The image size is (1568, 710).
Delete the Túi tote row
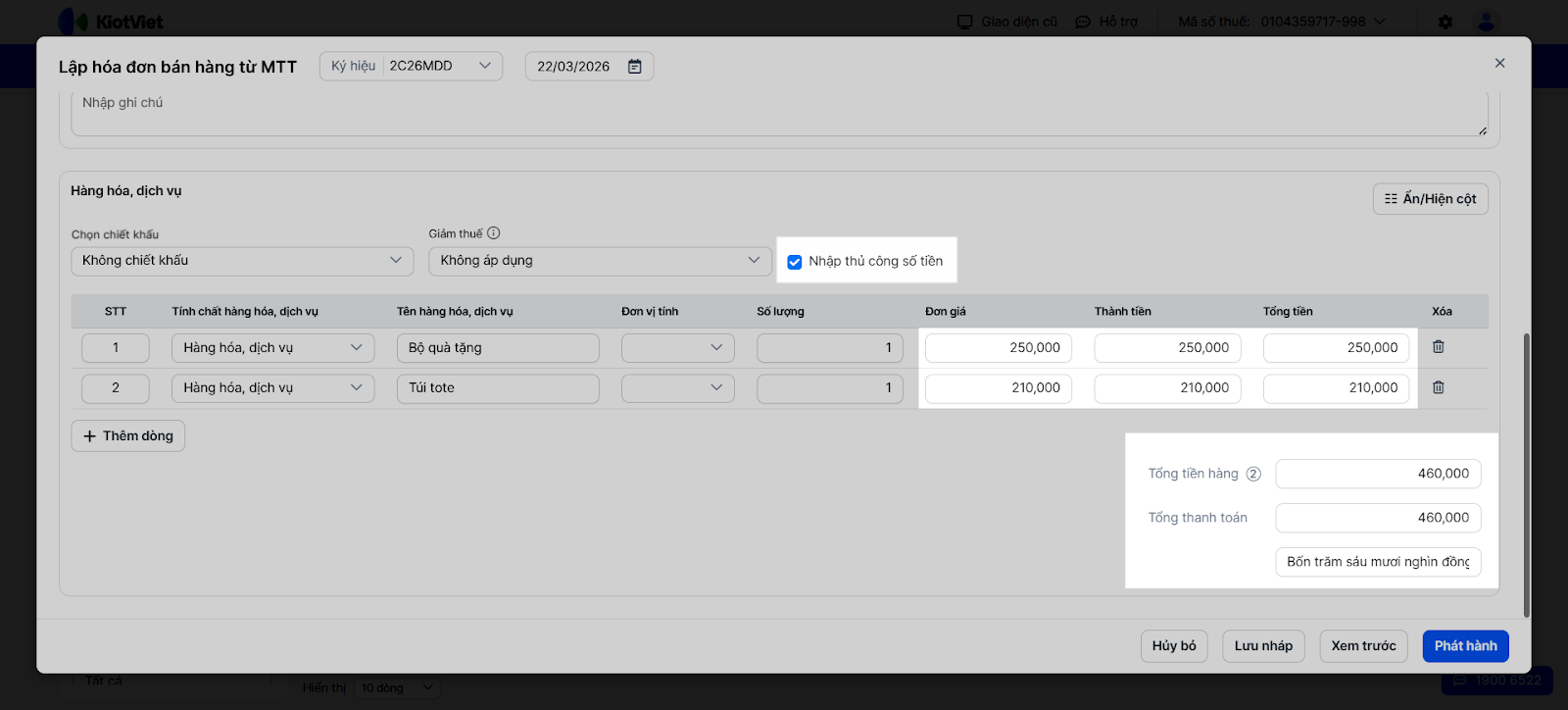click(x=1439, y=387)
